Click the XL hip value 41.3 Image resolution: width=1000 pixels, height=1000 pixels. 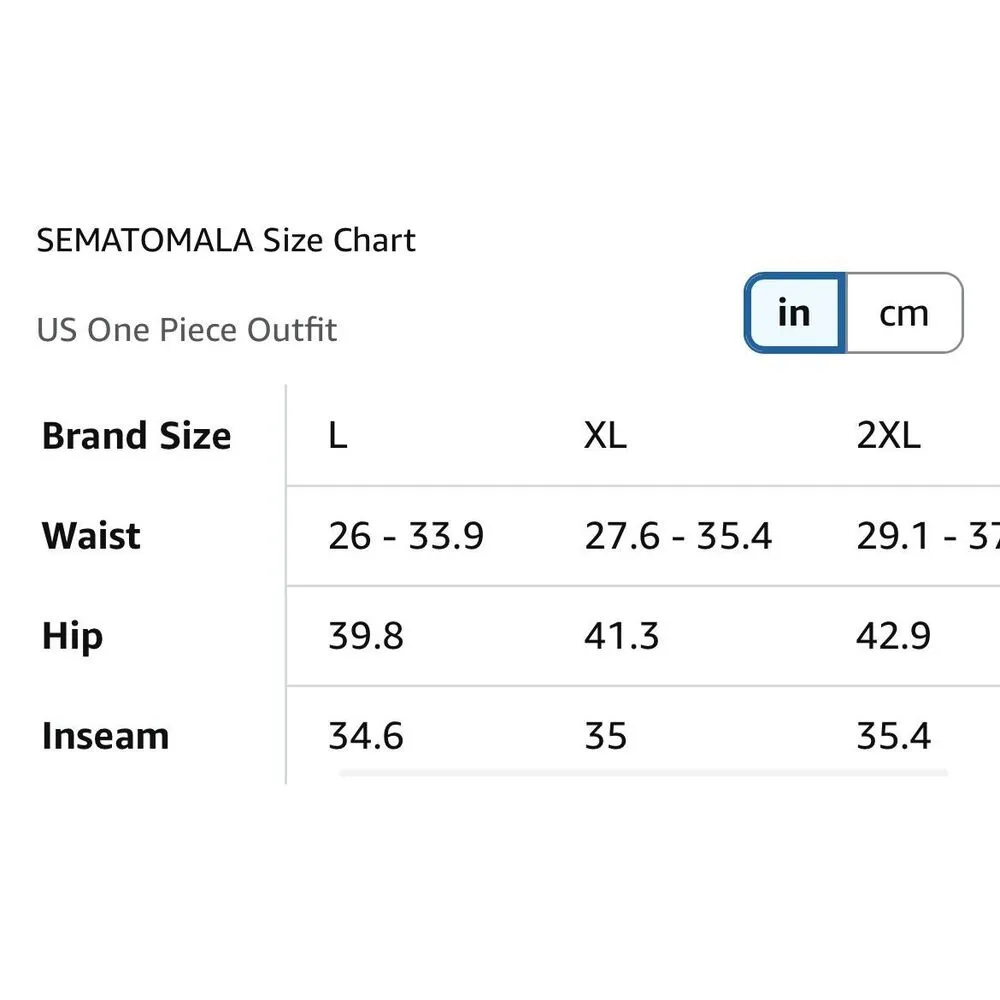point(622,636)
